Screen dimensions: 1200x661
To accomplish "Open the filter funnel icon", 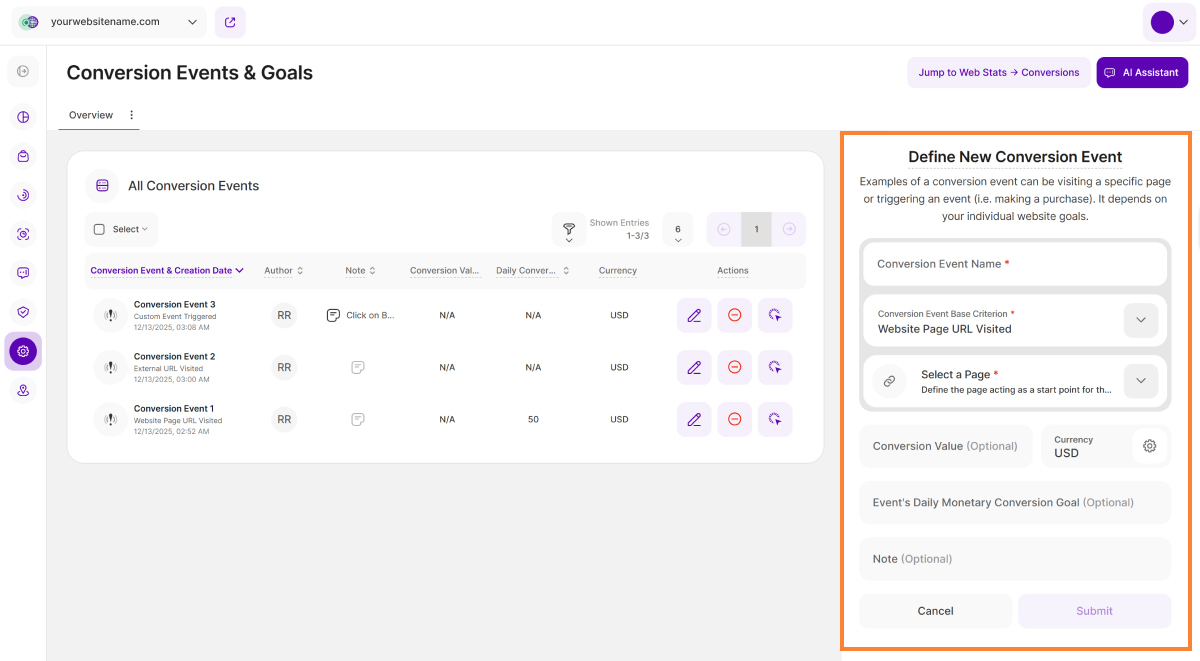I will pos(569,230).
